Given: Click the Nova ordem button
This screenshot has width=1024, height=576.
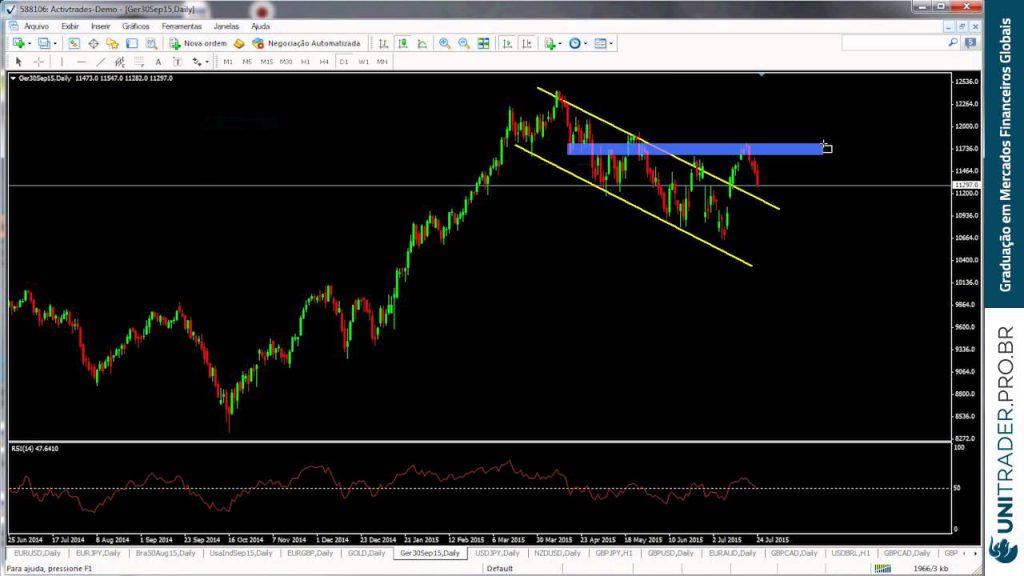Looking at the screenshot, I should (199, 43).
